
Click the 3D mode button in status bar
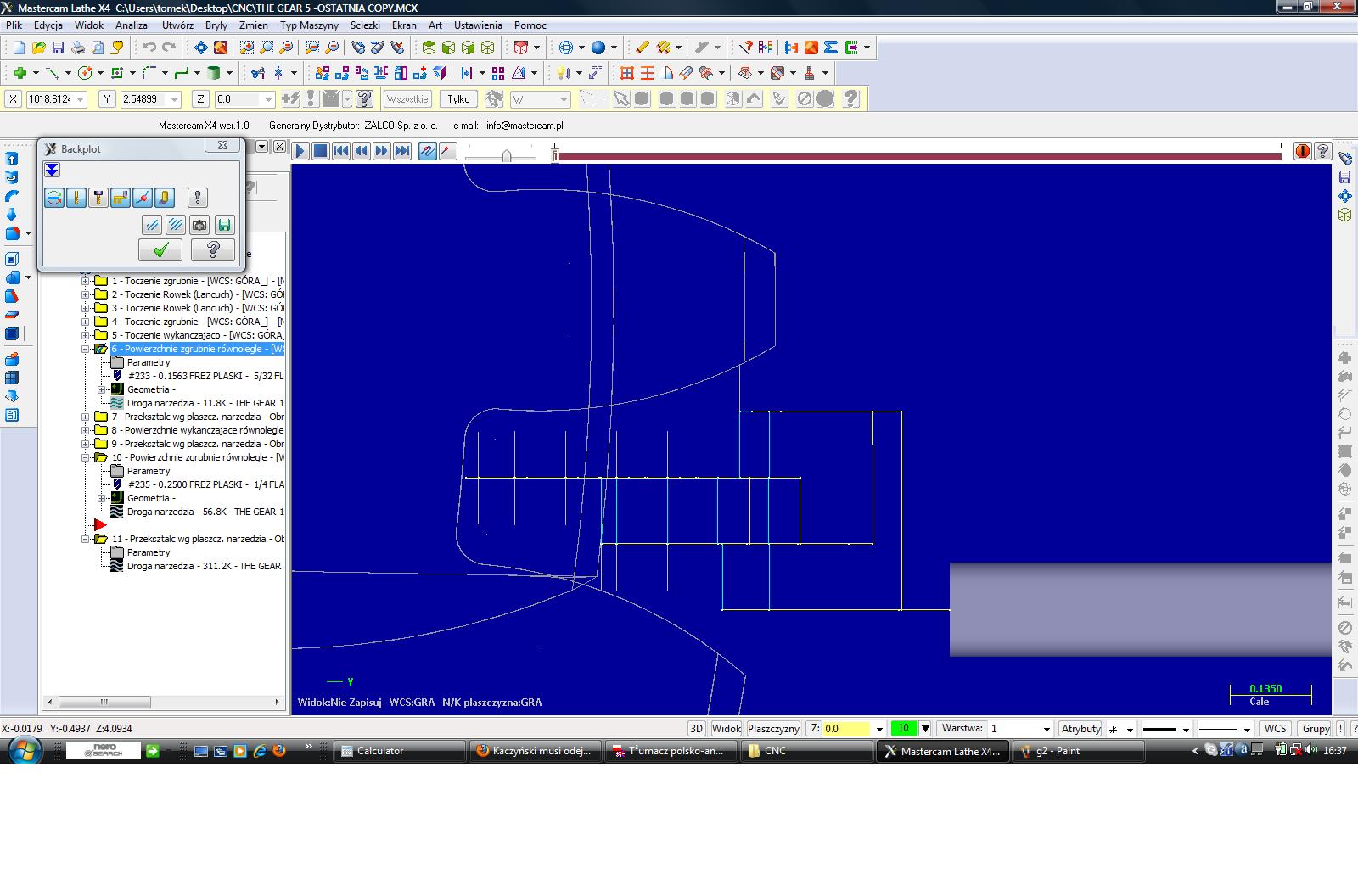click(x=696, y=728)
